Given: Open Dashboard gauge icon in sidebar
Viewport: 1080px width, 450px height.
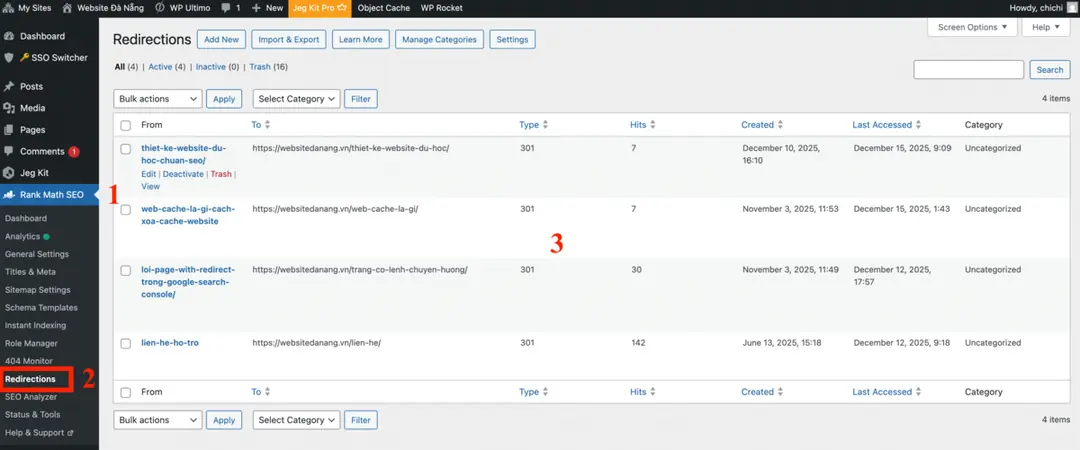Looking at the screenshot, I should pos(9,36).
